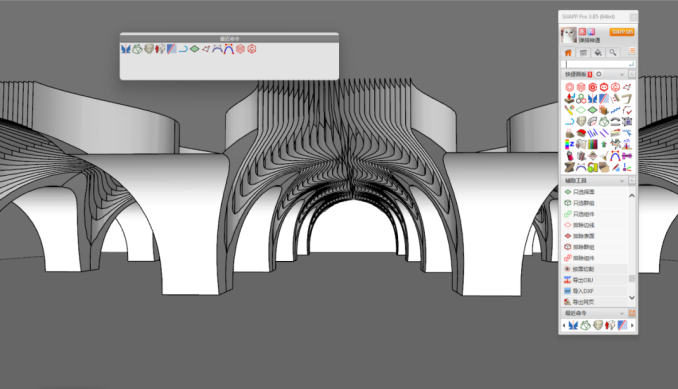Collapse the 最近命令 section dropdown arrow

coord(622,313)
